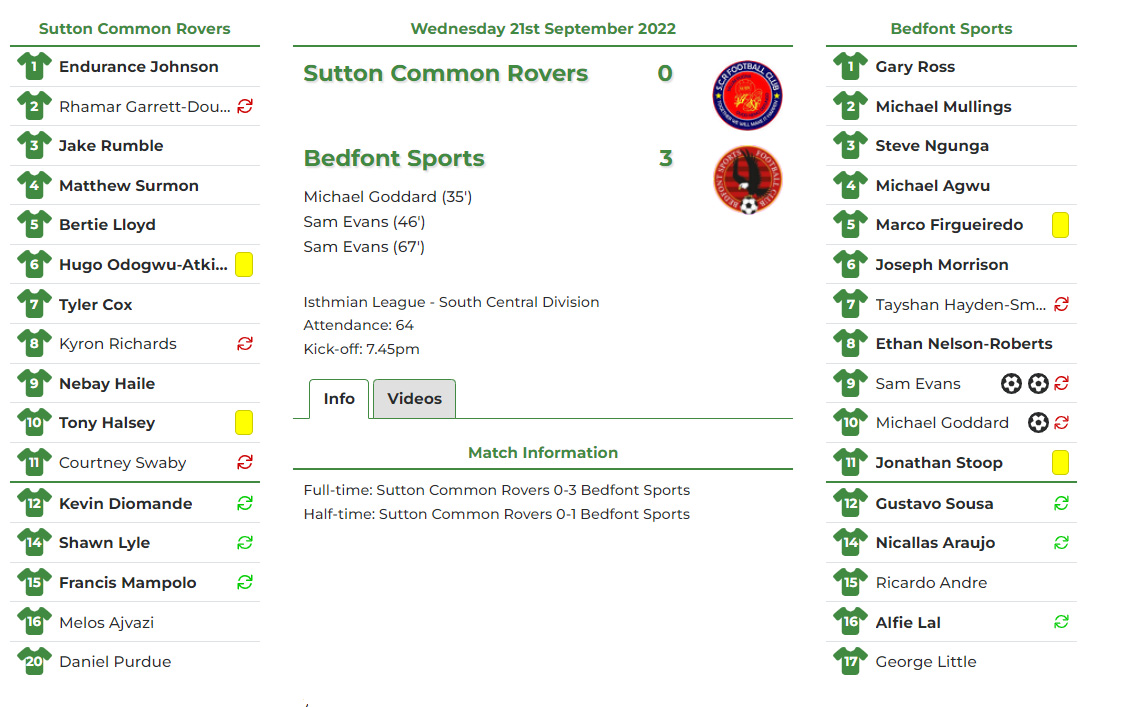Open Sam Evans player entry
The height and width of the screenshot is (707, 1121).
pos(918,384)
